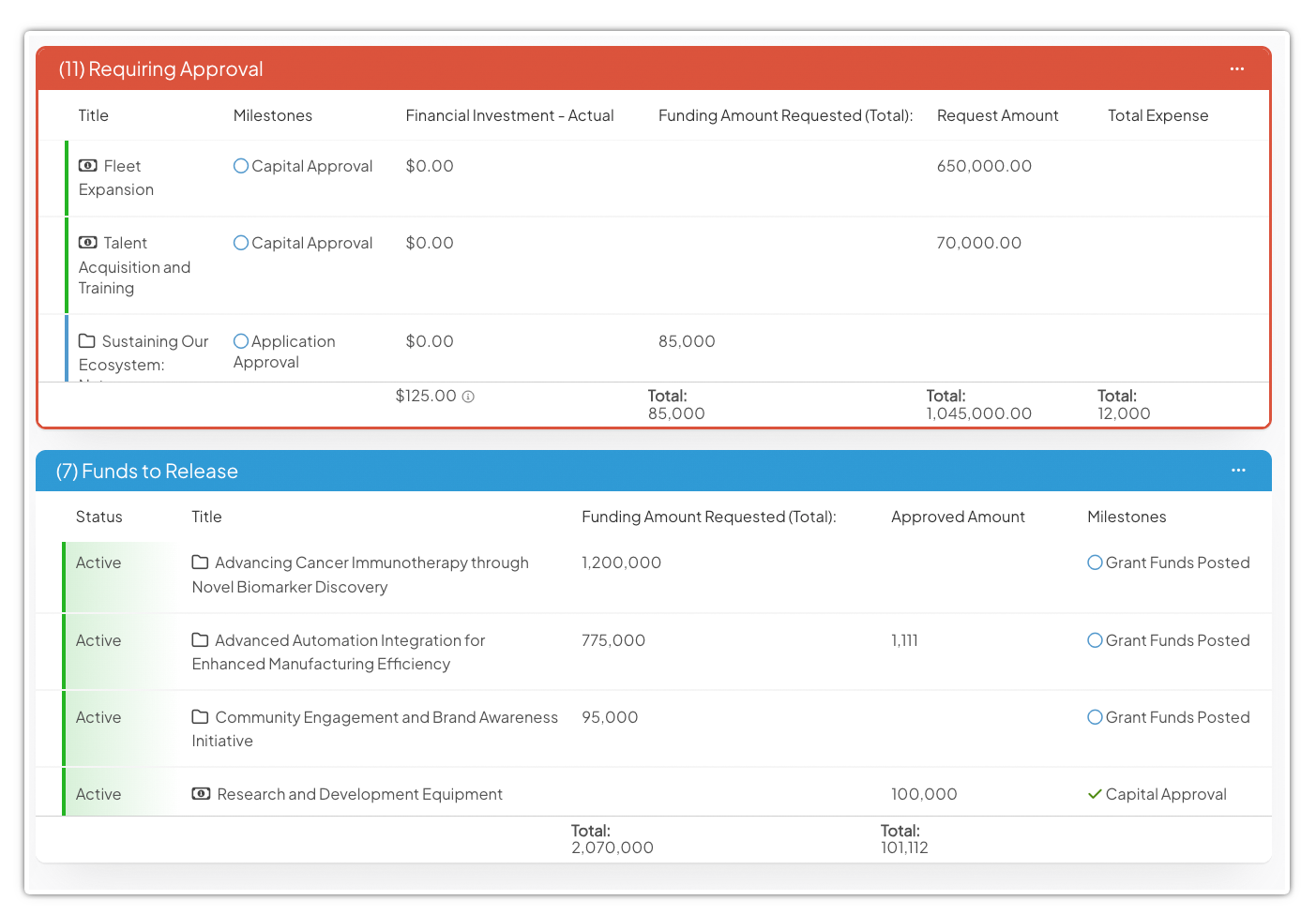
Task: Open Research and Development Equipment record
Action: click(x=359, y=794)
